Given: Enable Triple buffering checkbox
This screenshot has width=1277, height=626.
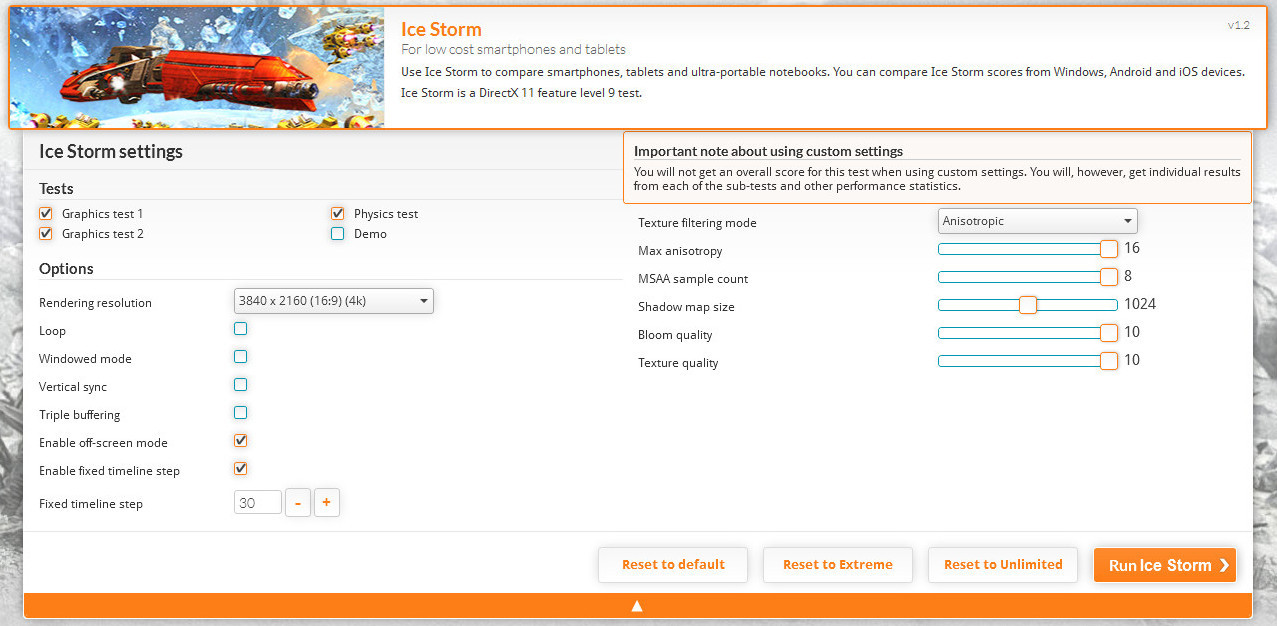Looking at the screenshot, I should coord(240,413).
